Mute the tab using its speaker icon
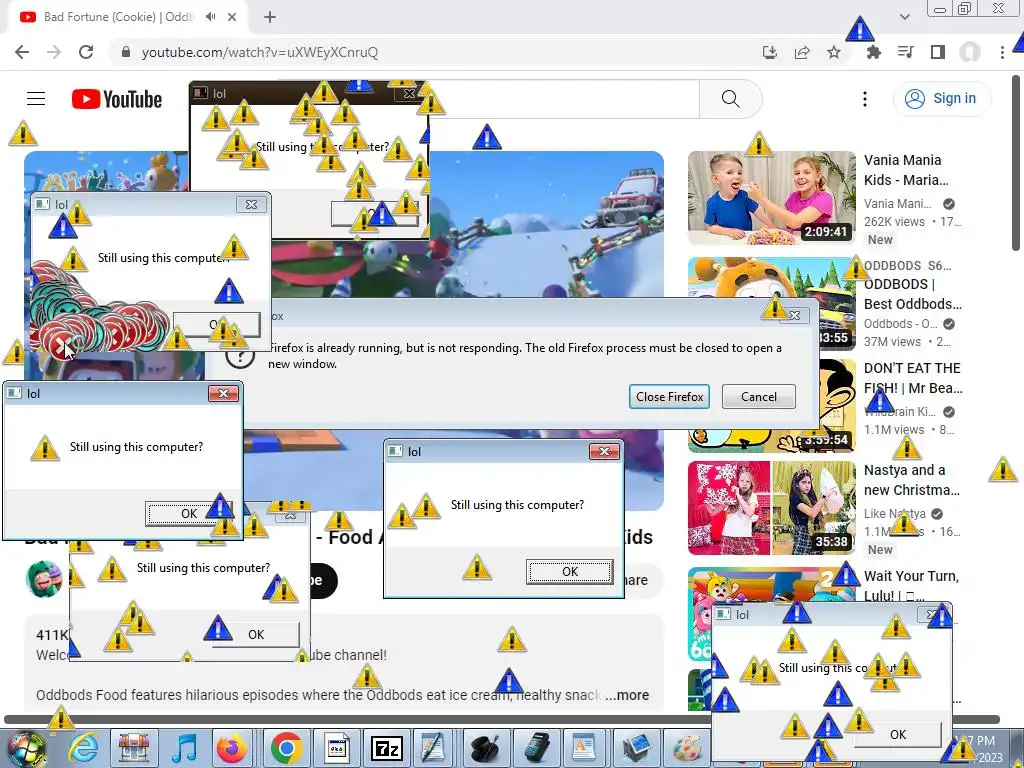The width and height of the screenshot is (1024, 768). point(210,17)
